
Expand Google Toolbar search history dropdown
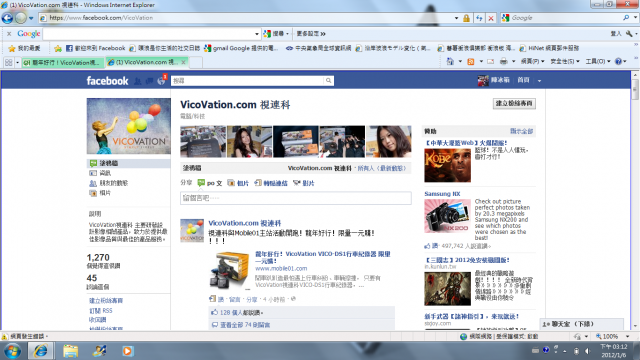click(257, 34)
